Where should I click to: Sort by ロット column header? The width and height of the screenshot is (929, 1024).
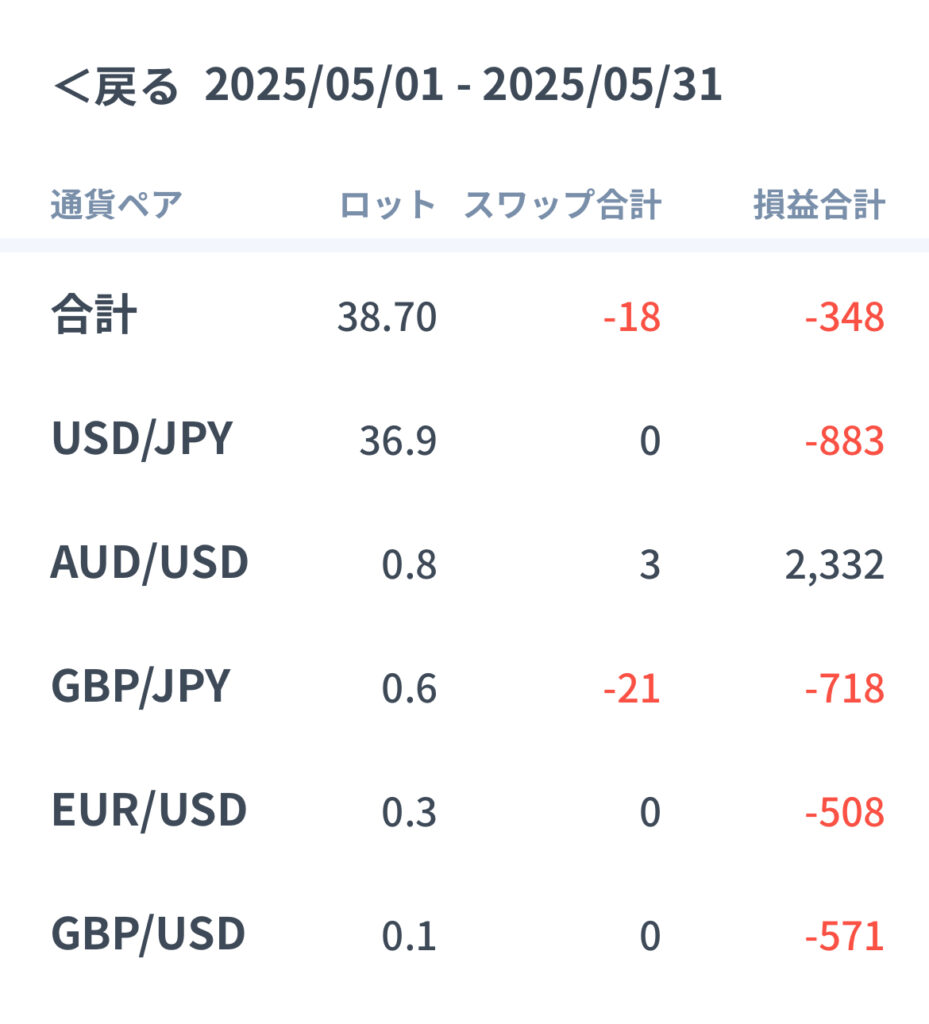[x=388, y=204]
